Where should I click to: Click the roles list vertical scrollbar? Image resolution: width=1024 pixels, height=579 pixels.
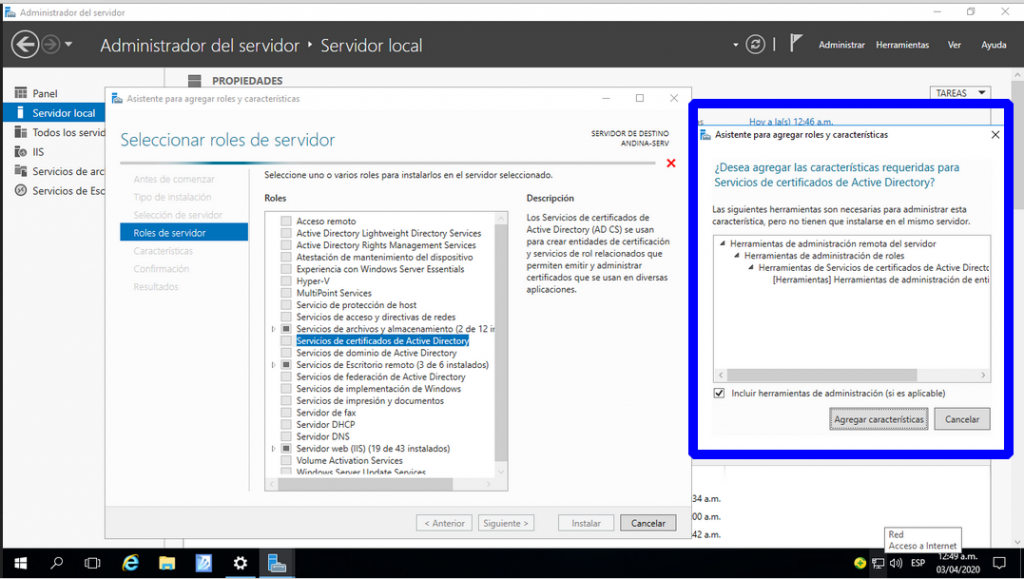point(501,343)
